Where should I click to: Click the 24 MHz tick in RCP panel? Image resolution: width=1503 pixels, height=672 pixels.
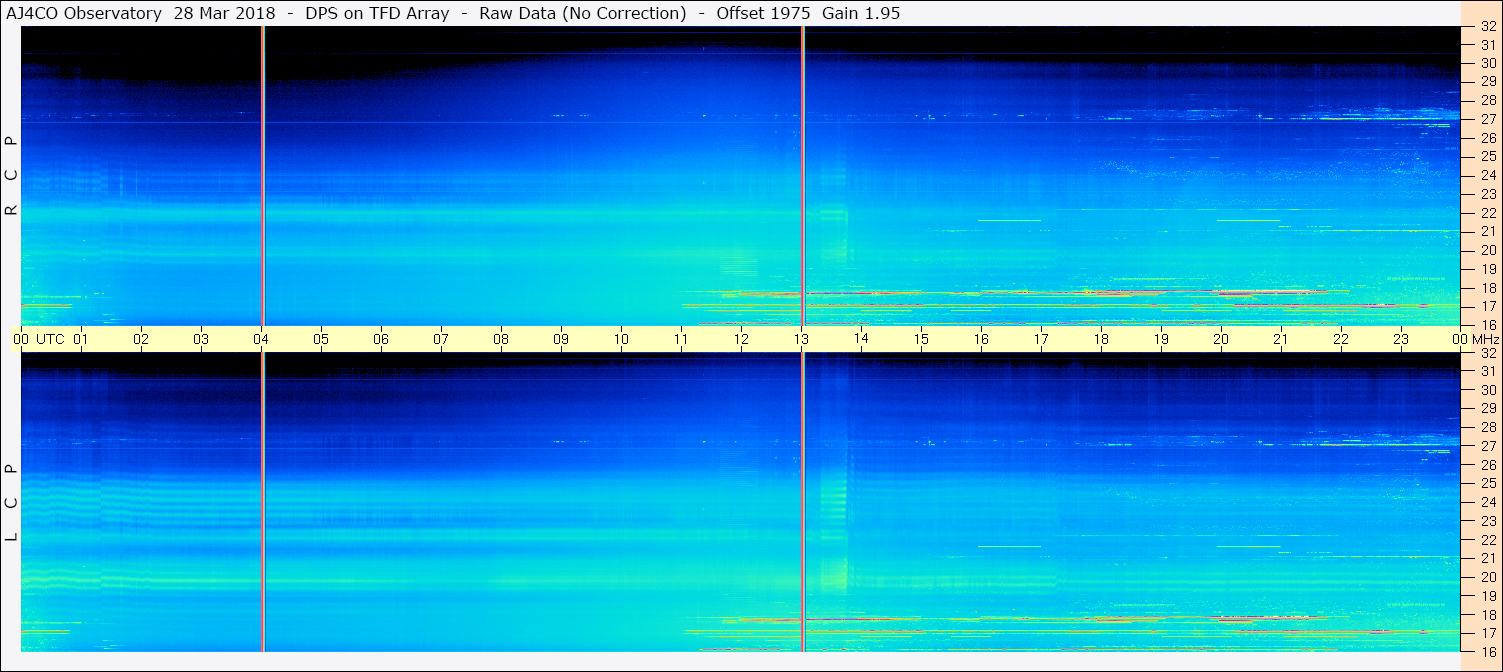(1487, 176)
